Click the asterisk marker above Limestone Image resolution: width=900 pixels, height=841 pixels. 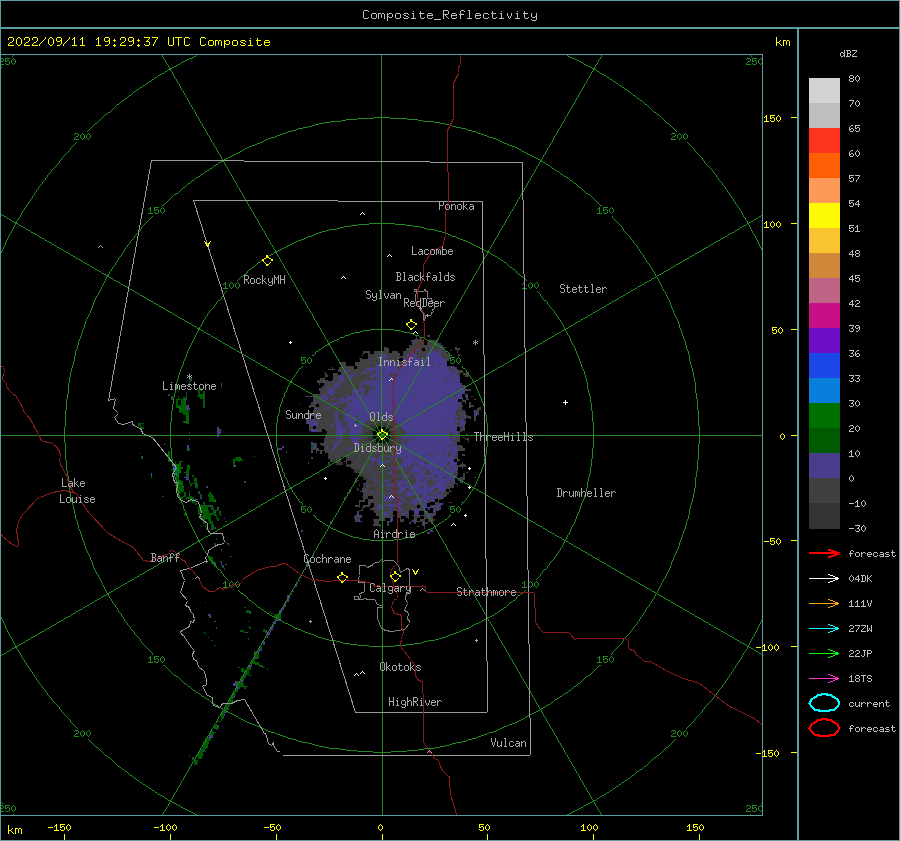[x=189, y=377]
